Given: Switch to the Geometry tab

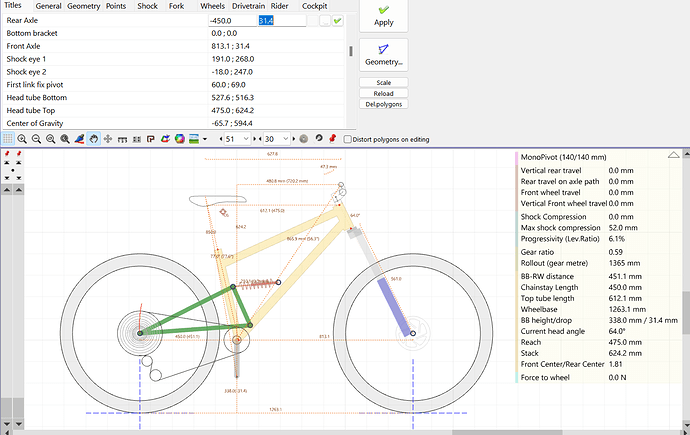Looking at the screenshot, I should point(84,6).
